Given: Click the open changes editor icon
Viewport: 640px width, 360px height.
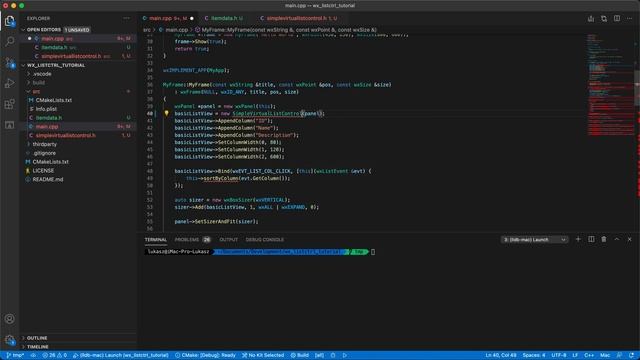Looking at the screenshot, I should pos(604,18).
